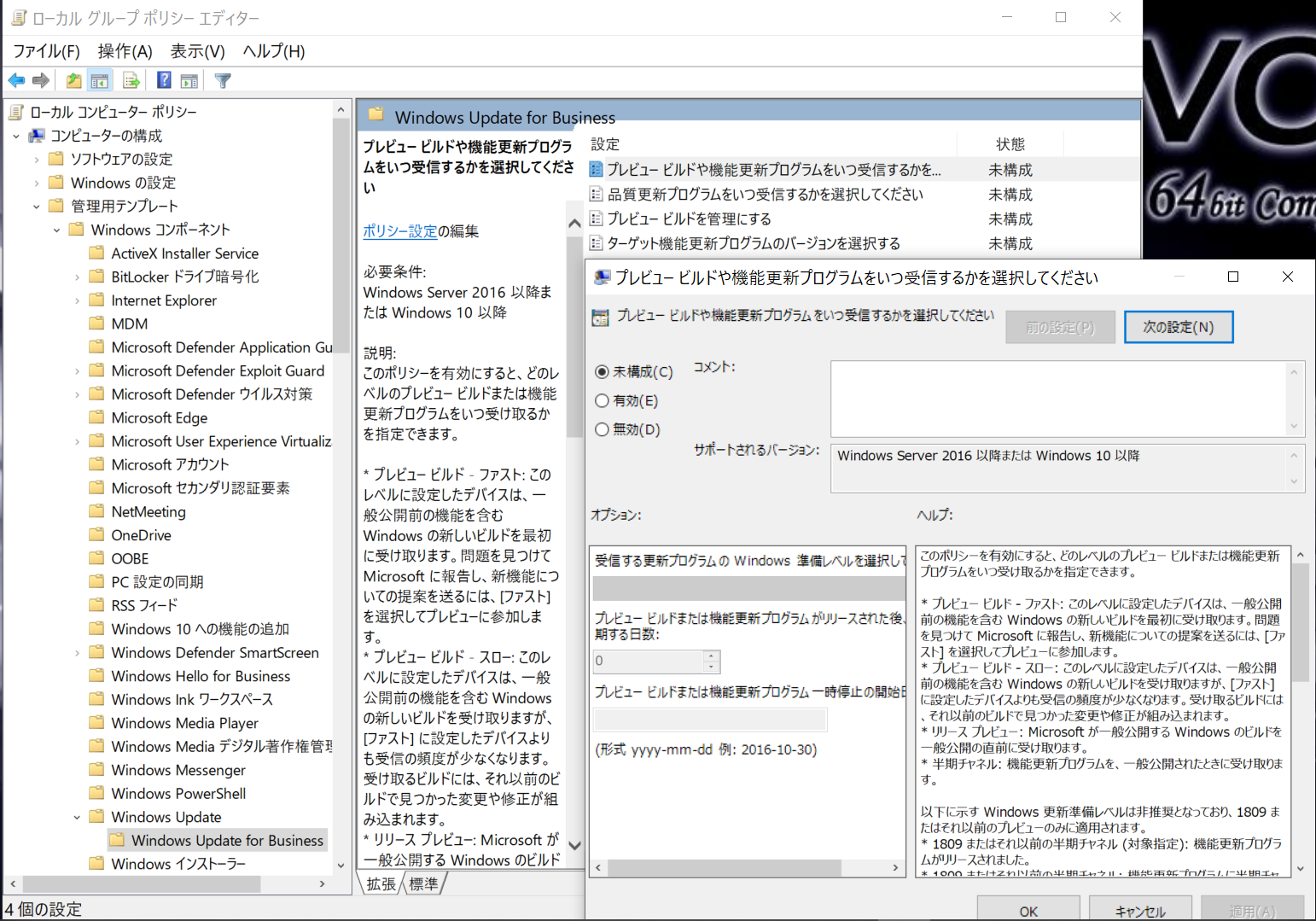Viewport: 1316px width, 921px height.
Task: Click the Export List icon
Action: tap(131, 79)
